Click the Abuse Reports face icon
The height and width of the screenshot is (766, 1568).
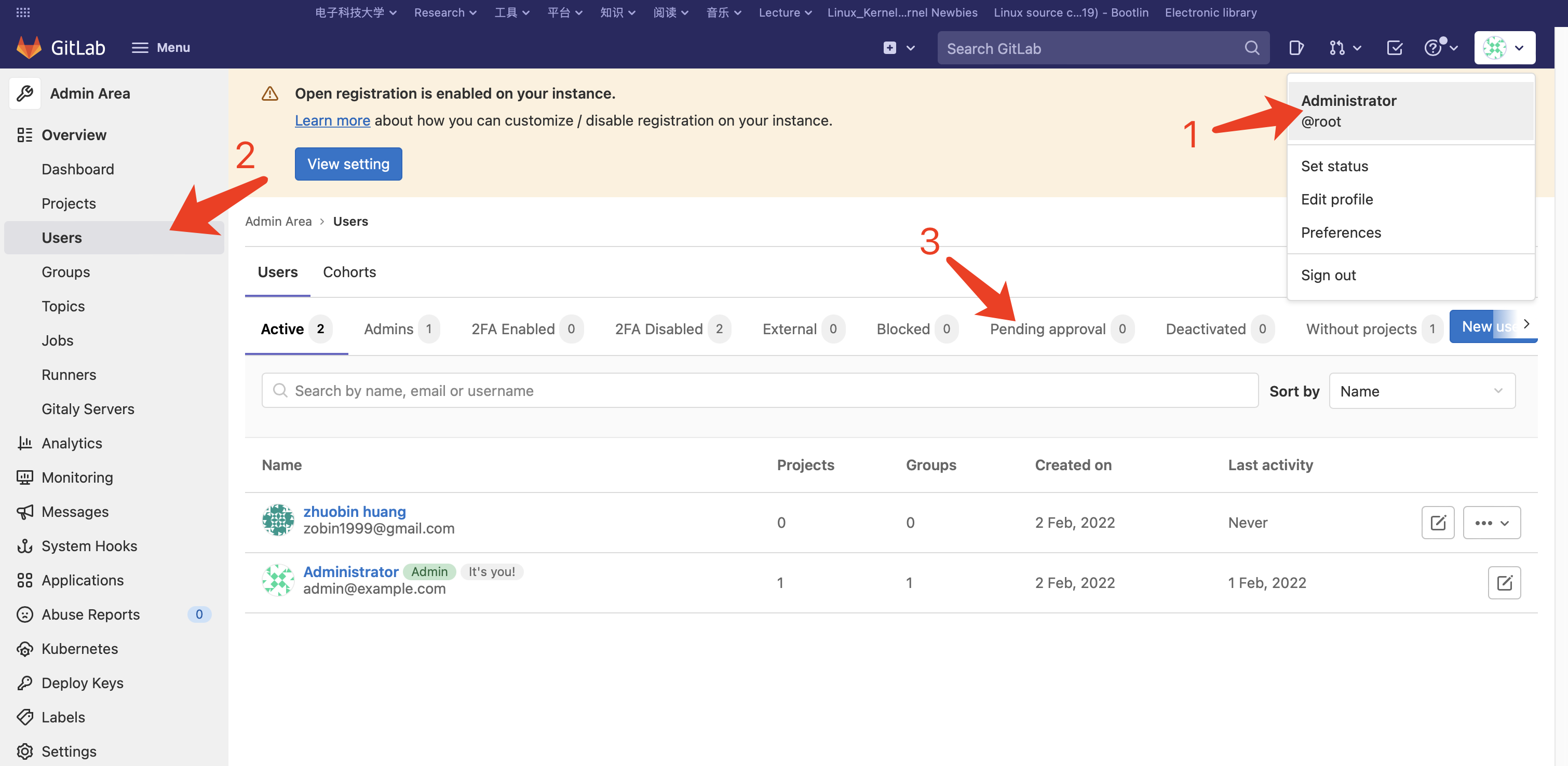(x=24, y=614)
